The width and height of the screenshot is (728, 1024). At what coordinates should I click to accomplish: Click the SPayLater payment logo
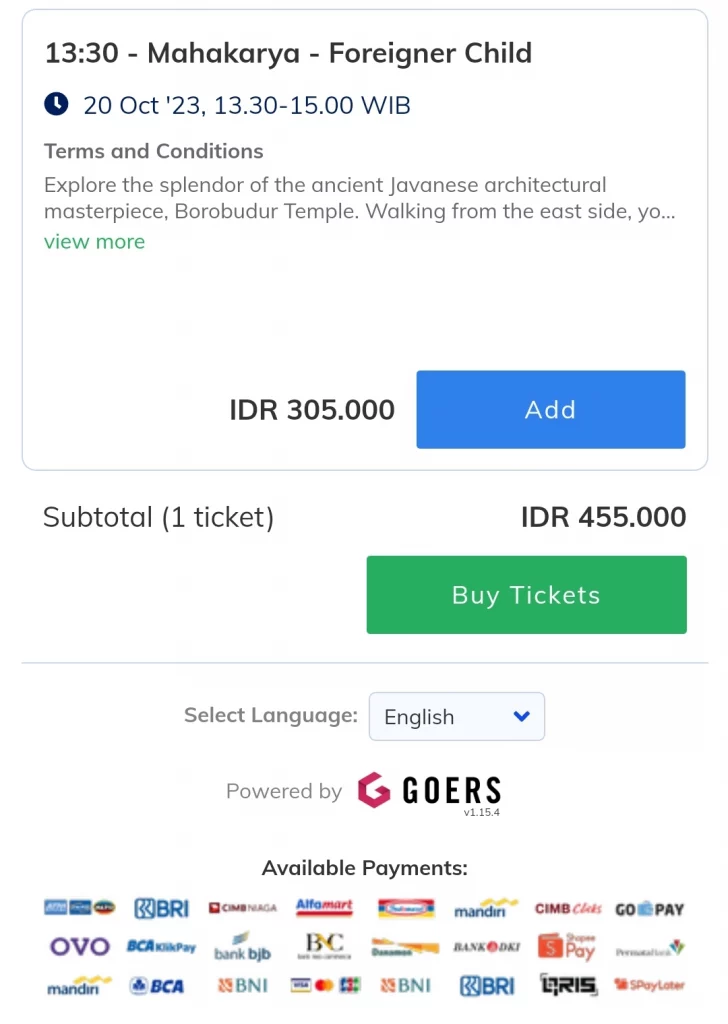[649, 984]
